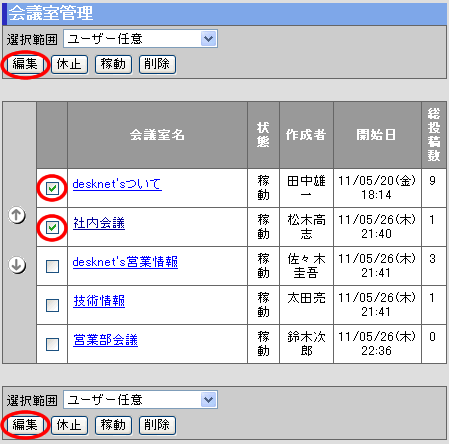Click the top 編集 button
Screen dimensions: 449x444
tap(25, 64)
